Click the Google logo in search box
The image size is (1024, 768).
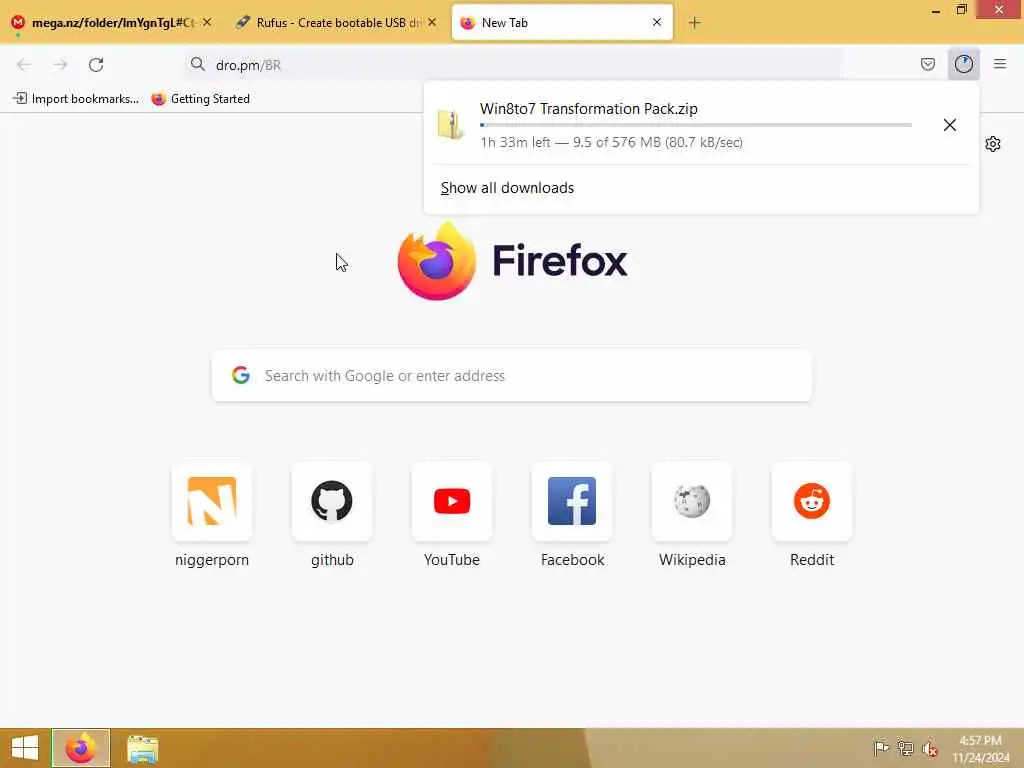coord(241,375)
